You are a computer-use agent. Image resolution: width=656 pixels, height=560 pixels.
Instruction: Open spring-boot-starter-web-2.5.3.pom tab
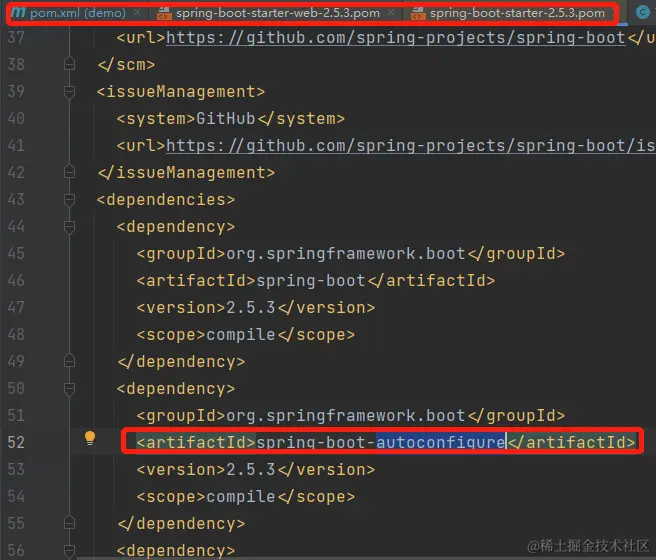point(277,13)
